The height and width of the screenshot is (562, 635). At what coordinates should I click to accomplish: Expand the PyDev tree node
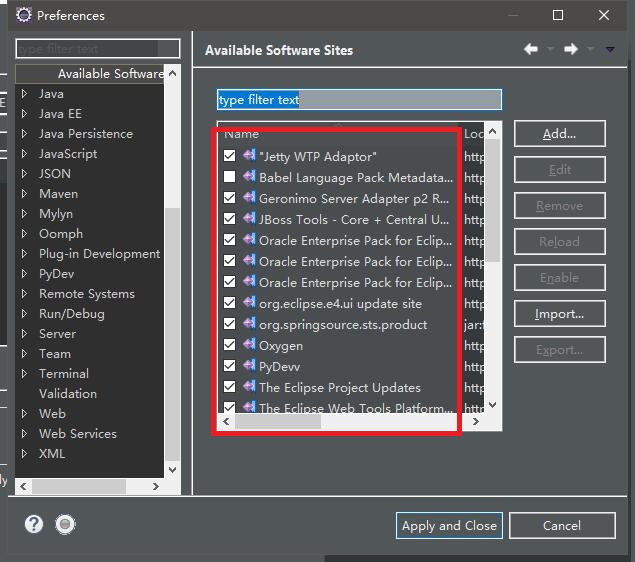pos(24,274)
